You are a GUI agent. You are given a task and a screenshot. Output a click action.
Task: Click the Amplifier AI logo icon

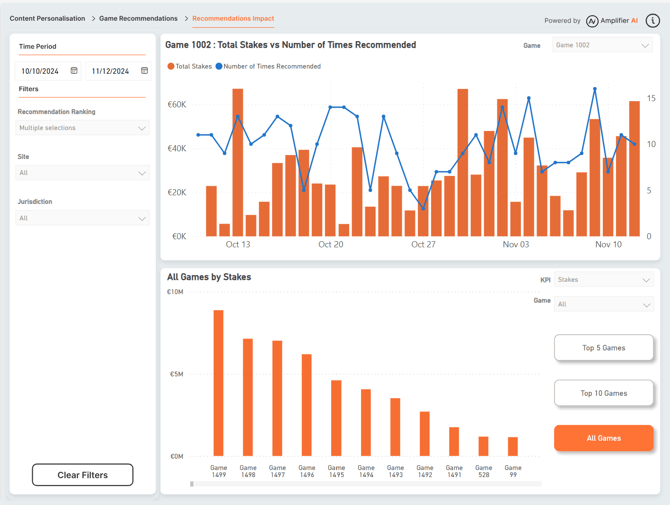pyautogui.click(x=592, y=20)
